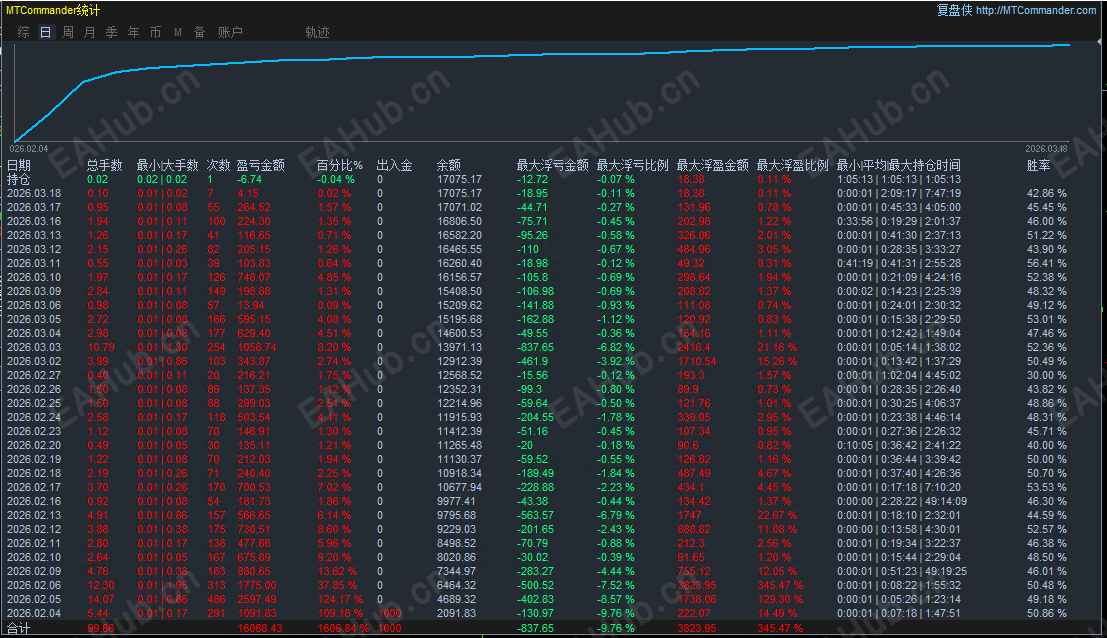Click the 余额 column header

pyautogui.click(x=448, y=165)
